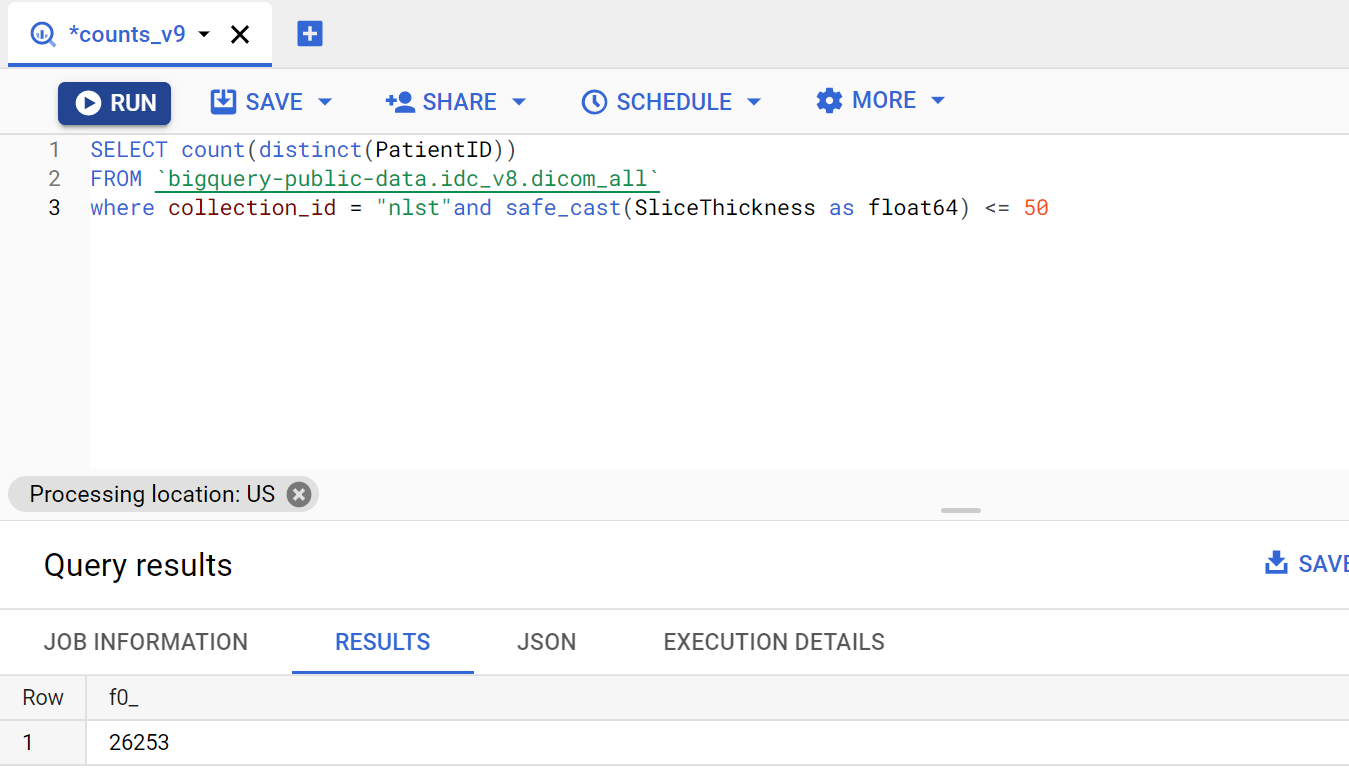Click the Save query disk icon
This screenshot has height=784, width=1349.
pos(224,101)
